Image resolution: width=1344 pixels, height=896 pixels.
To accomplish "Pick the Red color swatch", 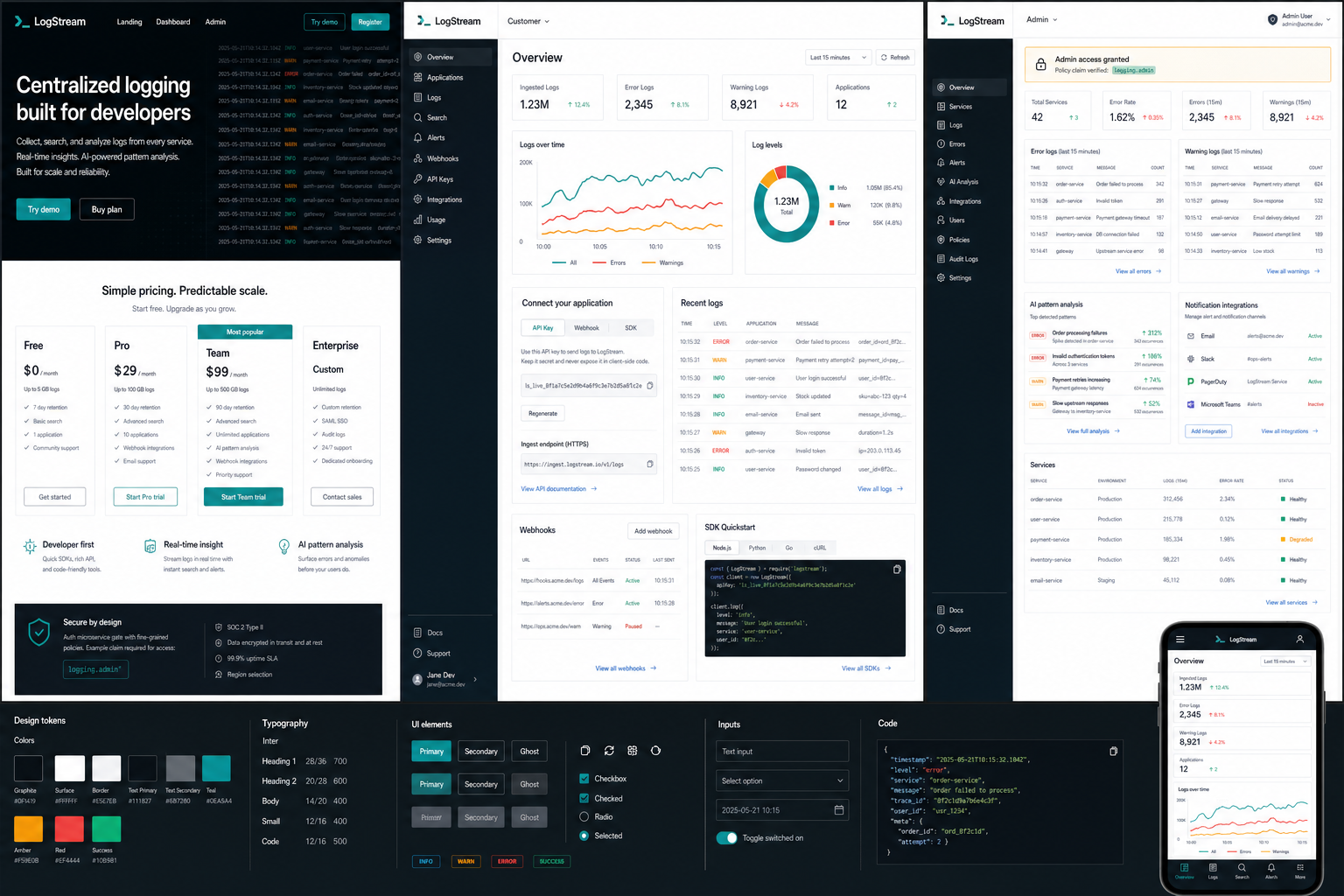I will (69, 829).
